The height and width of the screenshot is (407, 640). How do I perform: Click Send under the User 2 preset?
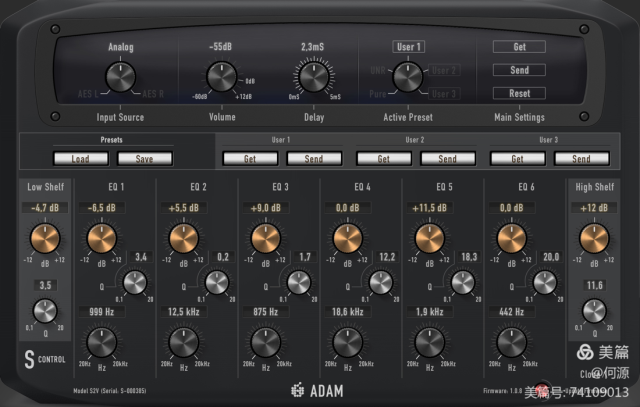point(447,158)
